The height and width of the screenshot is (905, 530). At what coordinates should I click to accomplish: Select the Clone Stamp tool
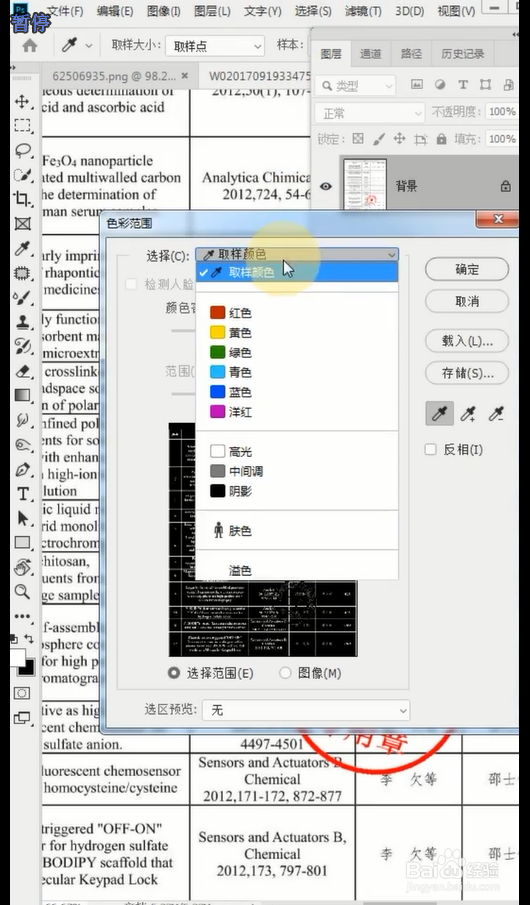click(x=22, y=322)
